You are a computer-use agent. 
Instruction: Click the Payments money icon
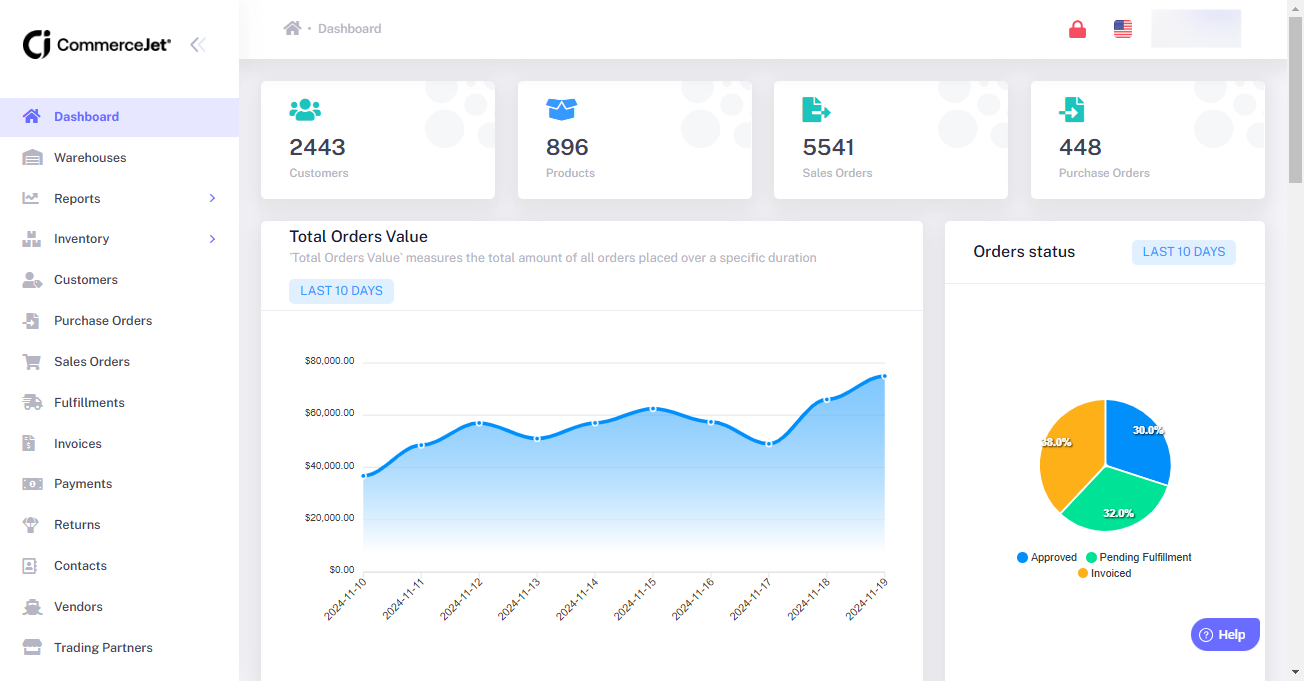click(x=32, y=484)
